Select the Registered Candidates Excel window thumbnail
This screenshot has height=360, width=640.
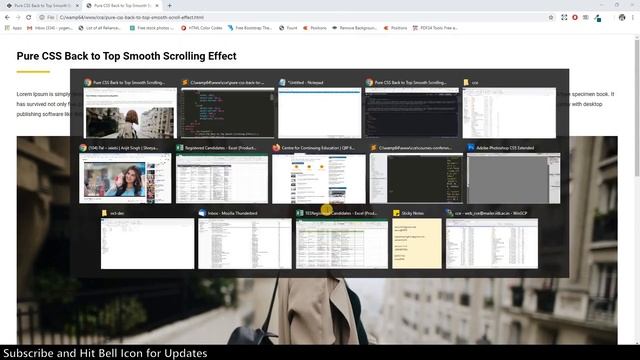pyautogui.click(x=222, y=178)
